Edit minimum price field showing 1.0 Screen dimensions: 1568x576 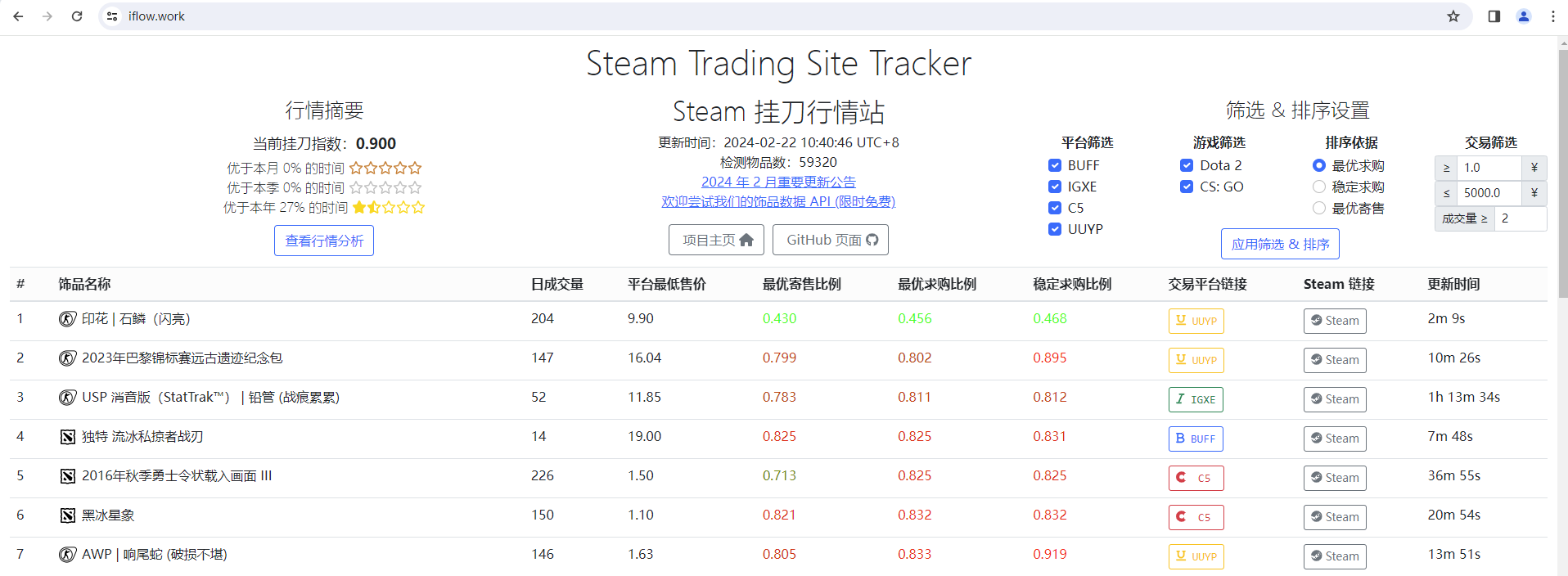coord(1489,168)
